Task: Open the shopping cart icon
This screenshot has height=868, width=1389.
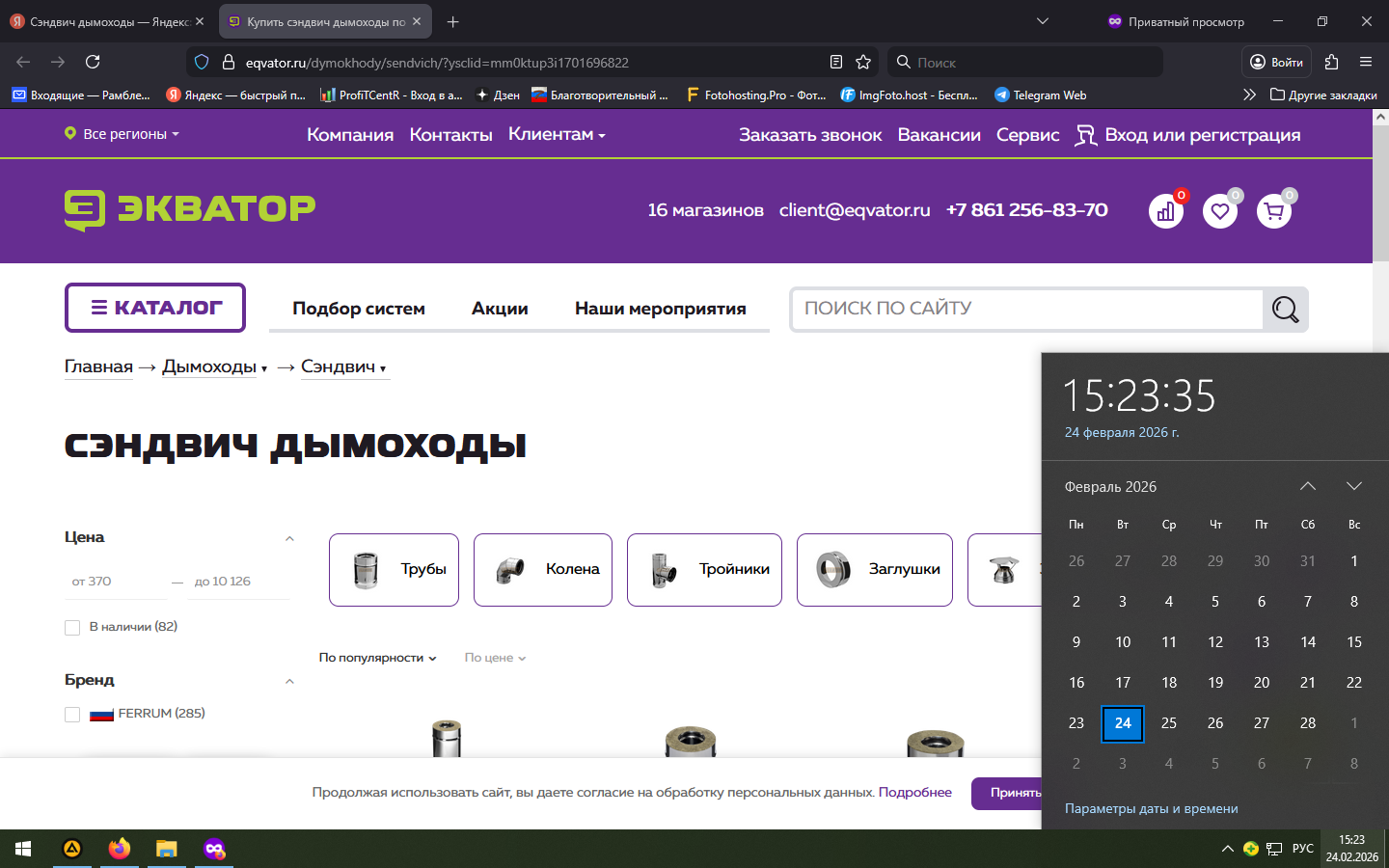Action: coord(1274,211)
